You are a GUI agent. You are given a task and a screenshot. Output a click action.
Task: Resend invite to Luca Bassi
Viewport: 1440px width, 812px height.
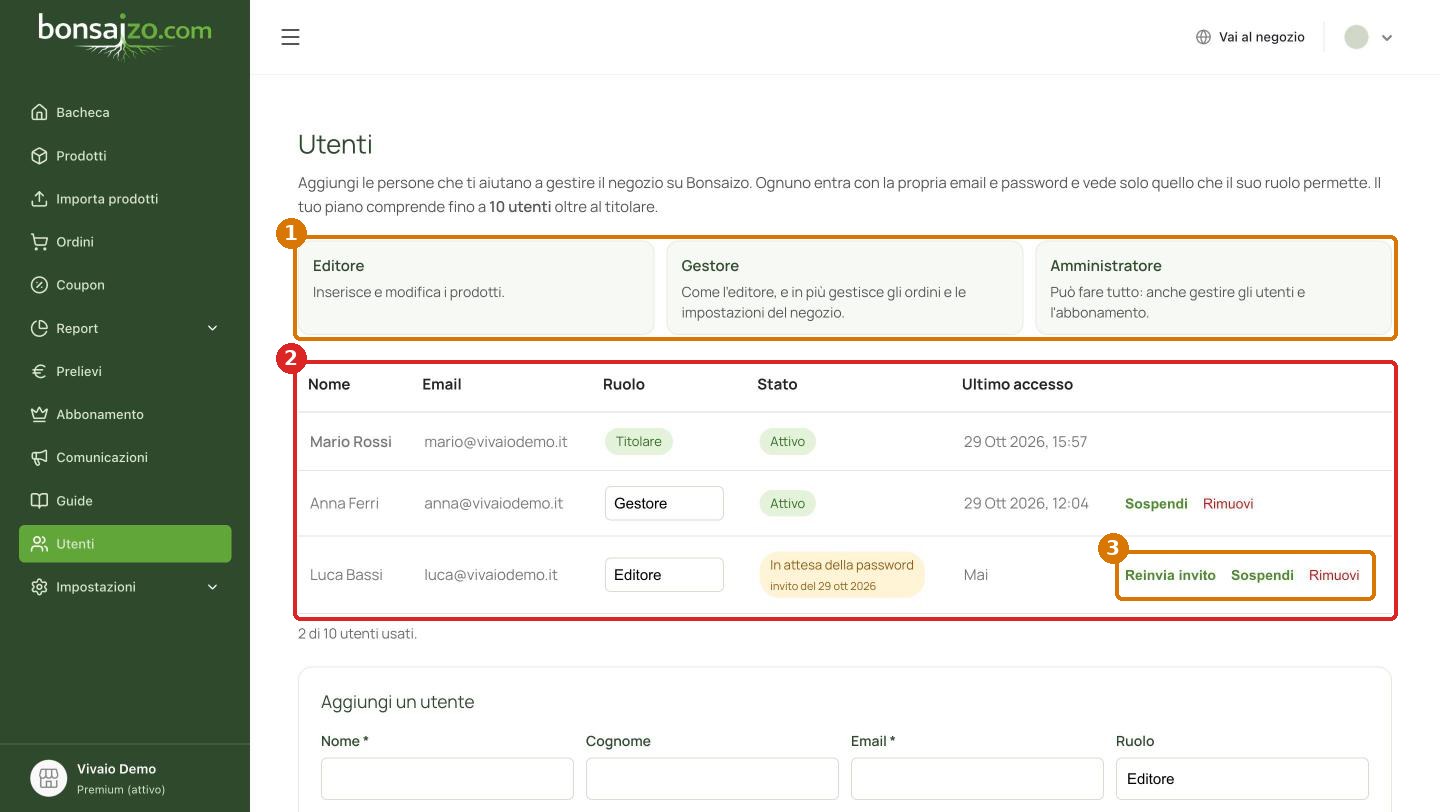(x=1170, y=575)
